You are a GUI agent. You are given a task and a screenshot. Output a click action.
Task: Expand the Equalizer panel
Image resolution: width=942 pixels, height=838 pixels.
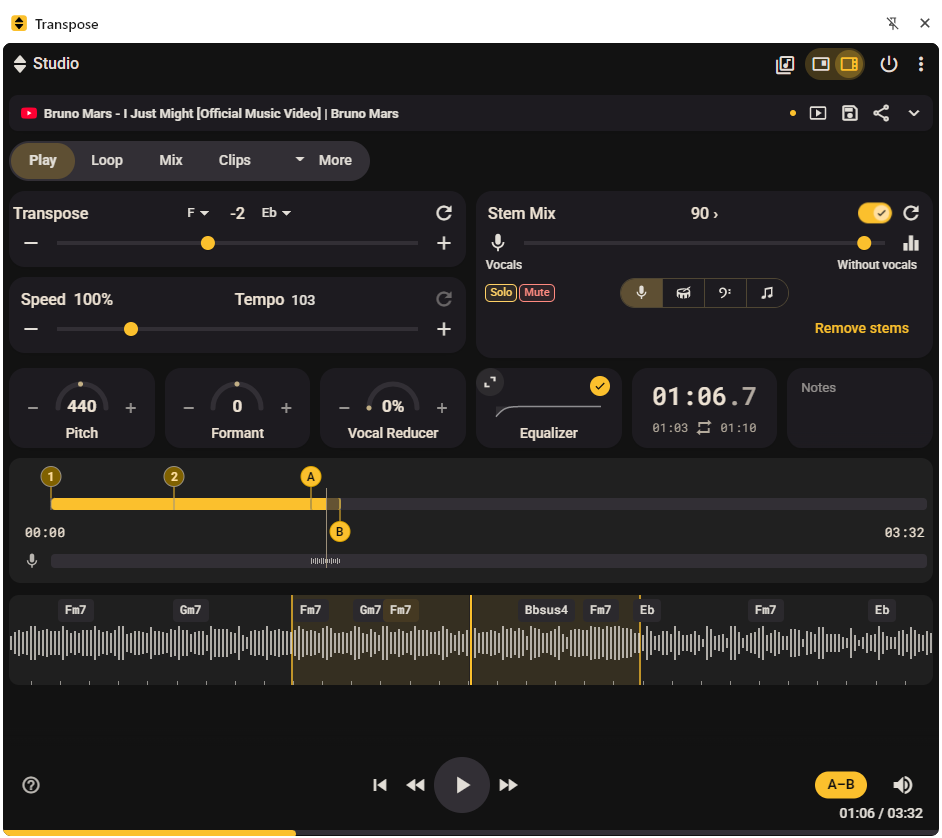pos(490,382)
